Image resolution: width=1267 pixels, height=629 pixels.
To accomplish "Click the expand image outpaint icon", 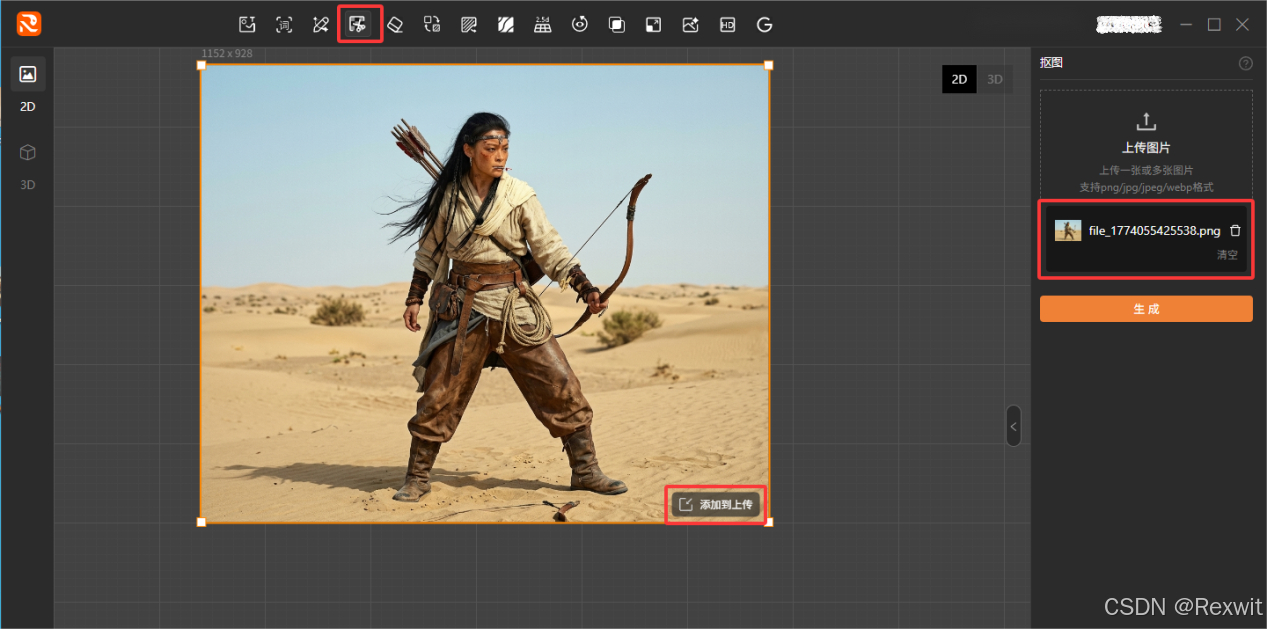I will coord(653,24).
